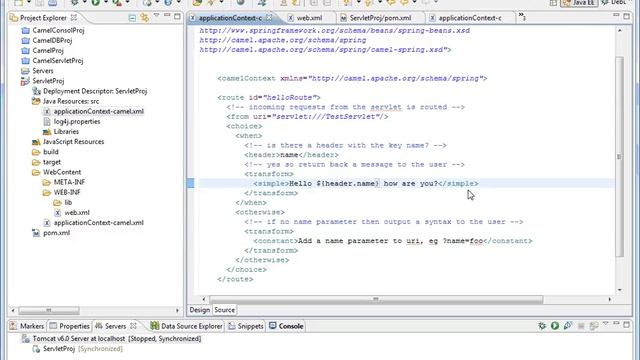640x360 pixels.
Task: Minimize the editor area
Action: [x=616, y=16]
